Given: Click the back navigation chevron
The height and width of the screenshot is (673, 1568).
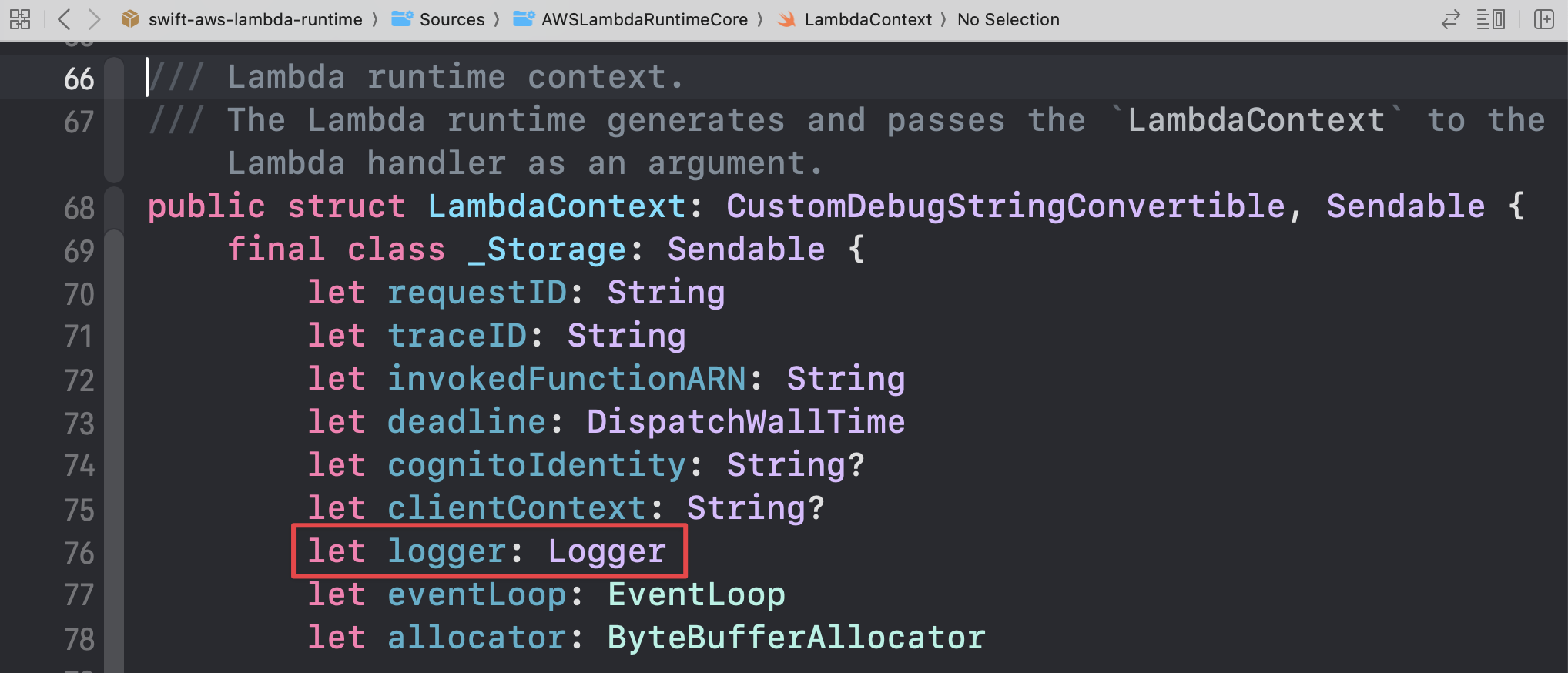Looking at the screenshot, I should click(64, 19).
